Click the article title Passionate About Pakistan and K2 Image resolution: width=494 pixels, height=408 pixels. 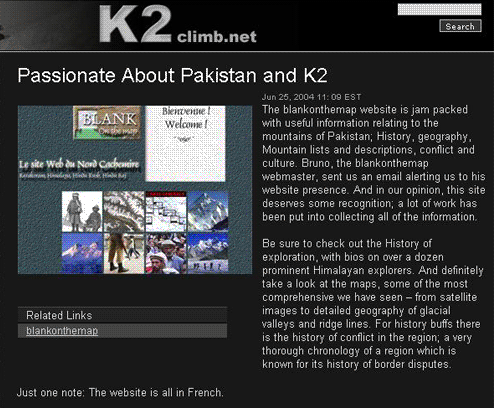pyautogui.click(x=172, y=75)
